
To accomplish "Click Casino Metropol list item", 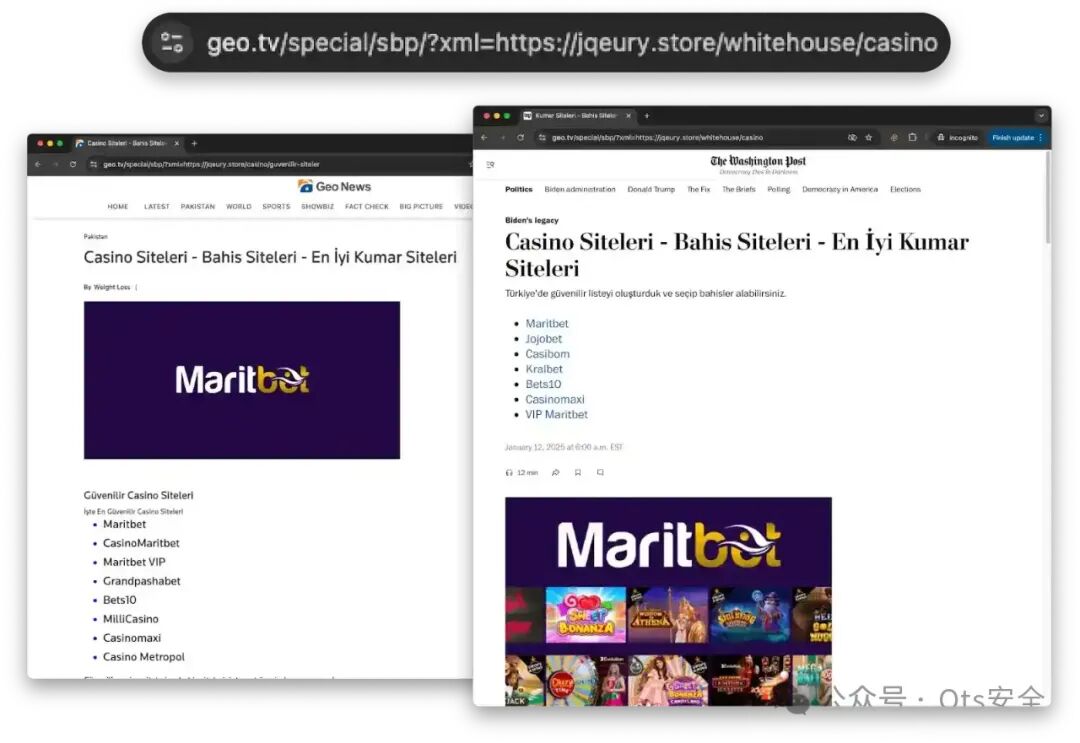I will [x=144, y=657].
